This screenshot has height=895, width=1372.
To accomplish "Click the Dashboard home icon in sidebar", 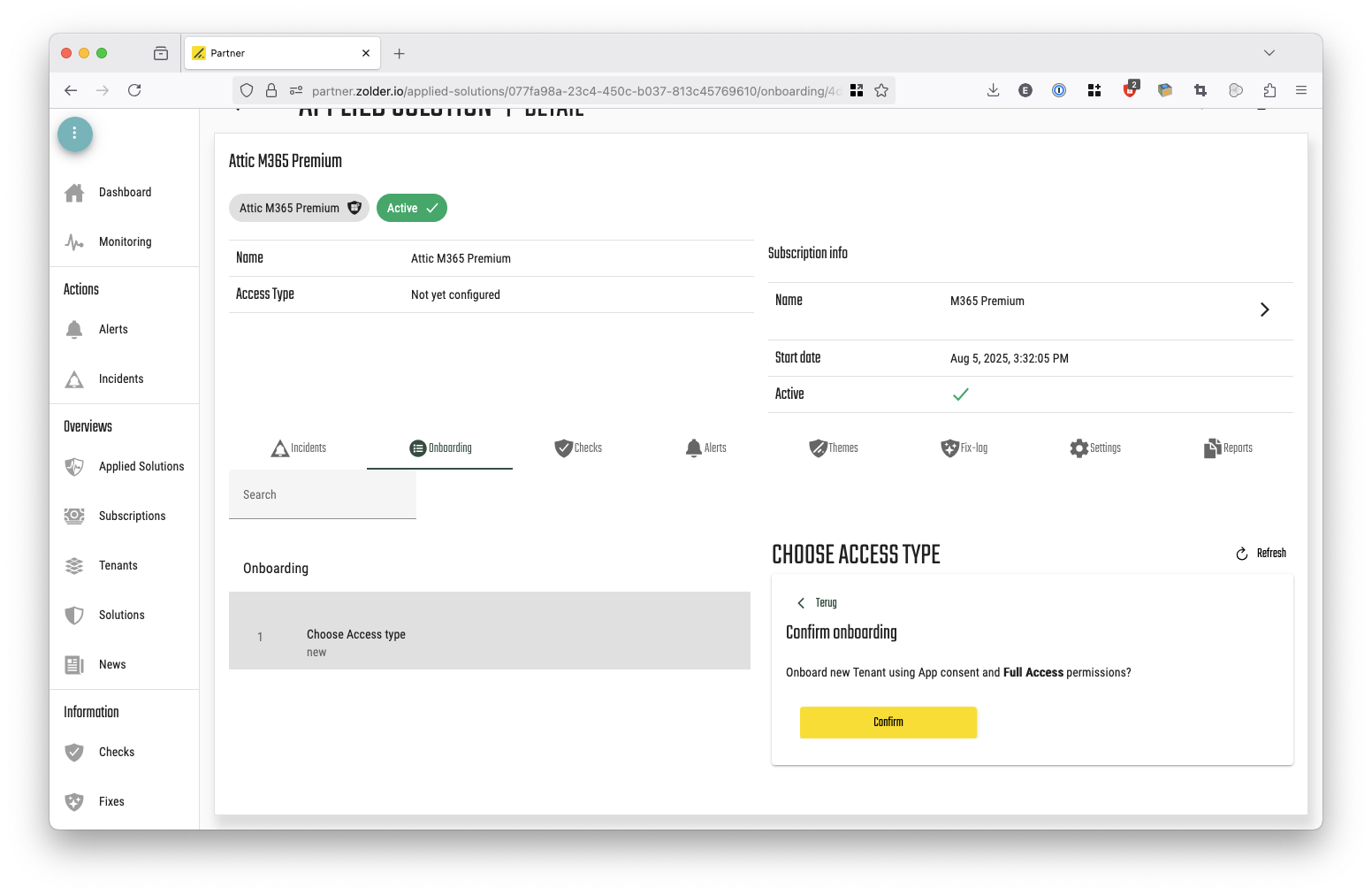I will tap(74, 193).
